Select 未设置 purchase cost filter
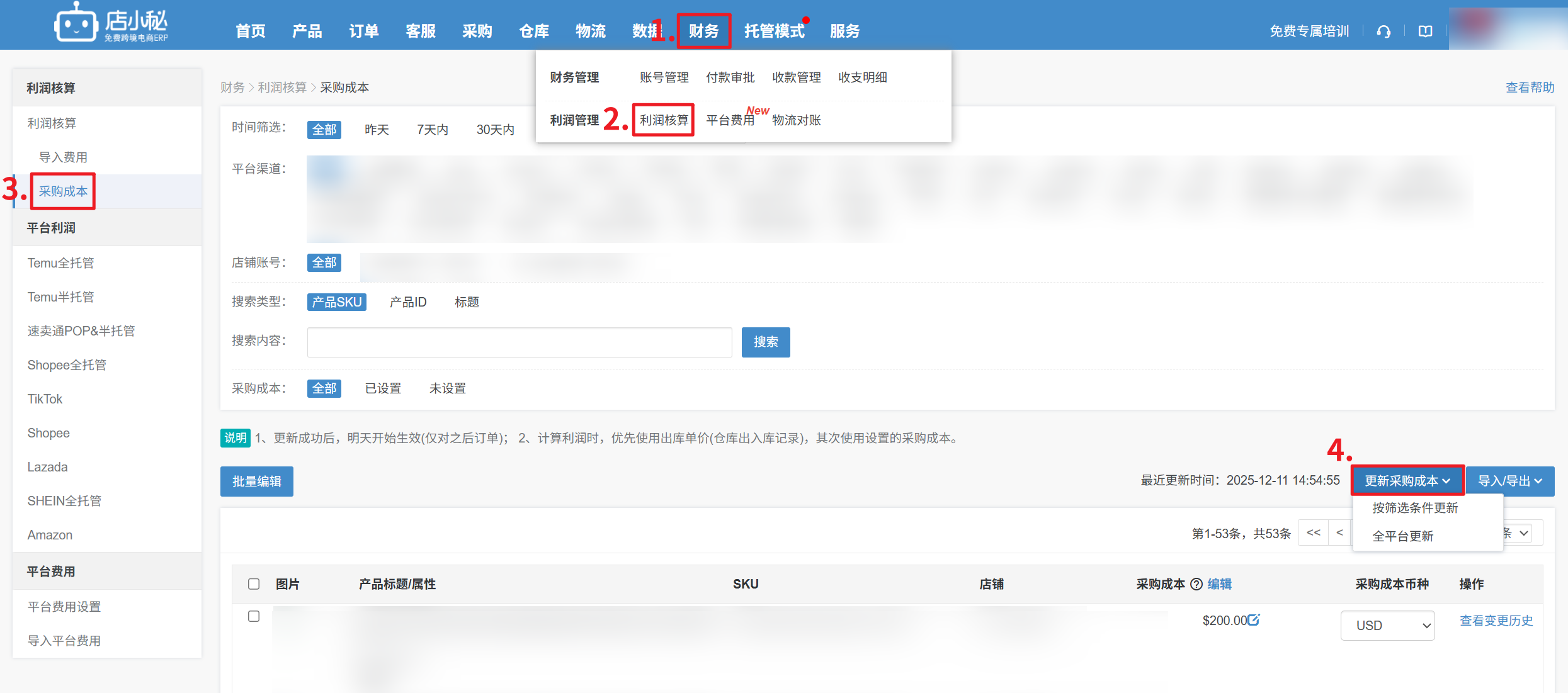Image resolution: width=1568 pixels, height=693 pixels. tap(448, 388)
